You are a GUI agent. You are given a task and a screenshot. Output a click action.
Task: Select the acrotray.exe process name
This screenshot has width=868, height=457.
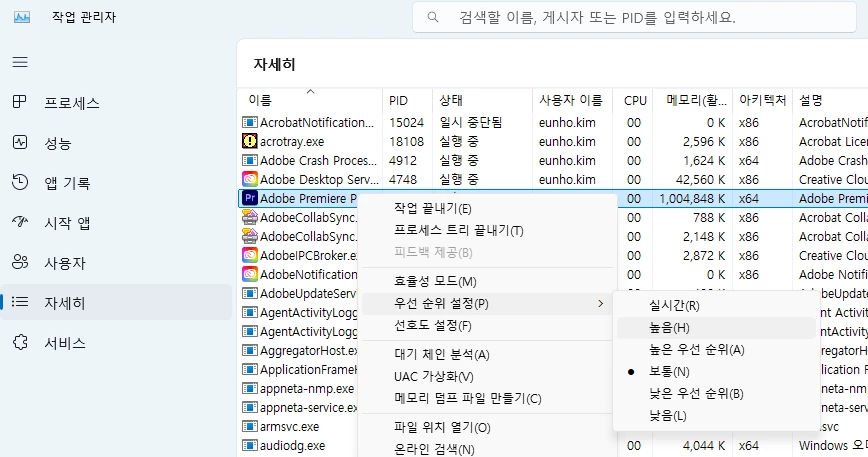click(x=292, y=142)
